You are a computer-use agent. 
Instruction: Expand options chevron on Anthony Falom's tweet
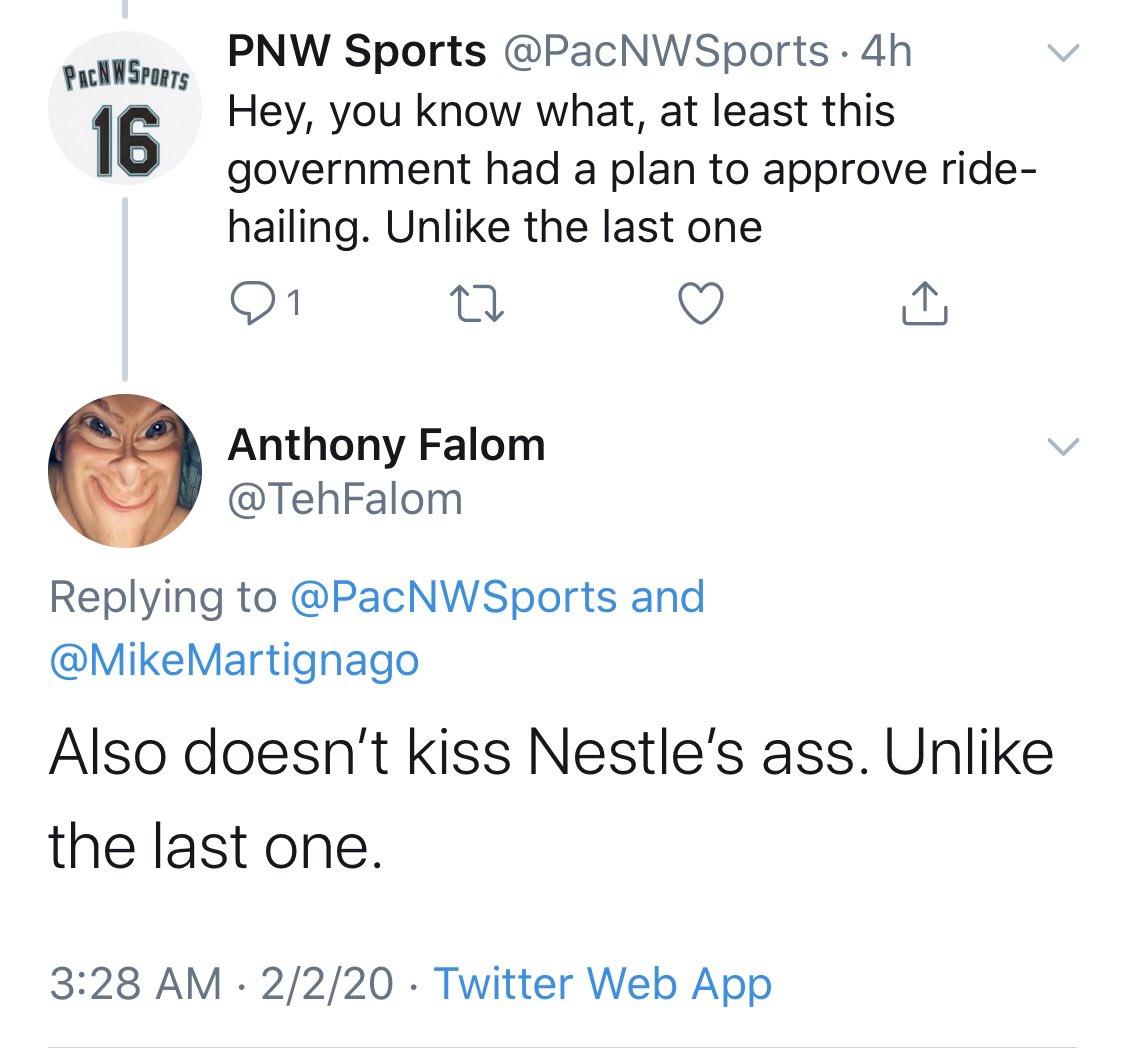pyautogui.click(x=1062, y=447)
